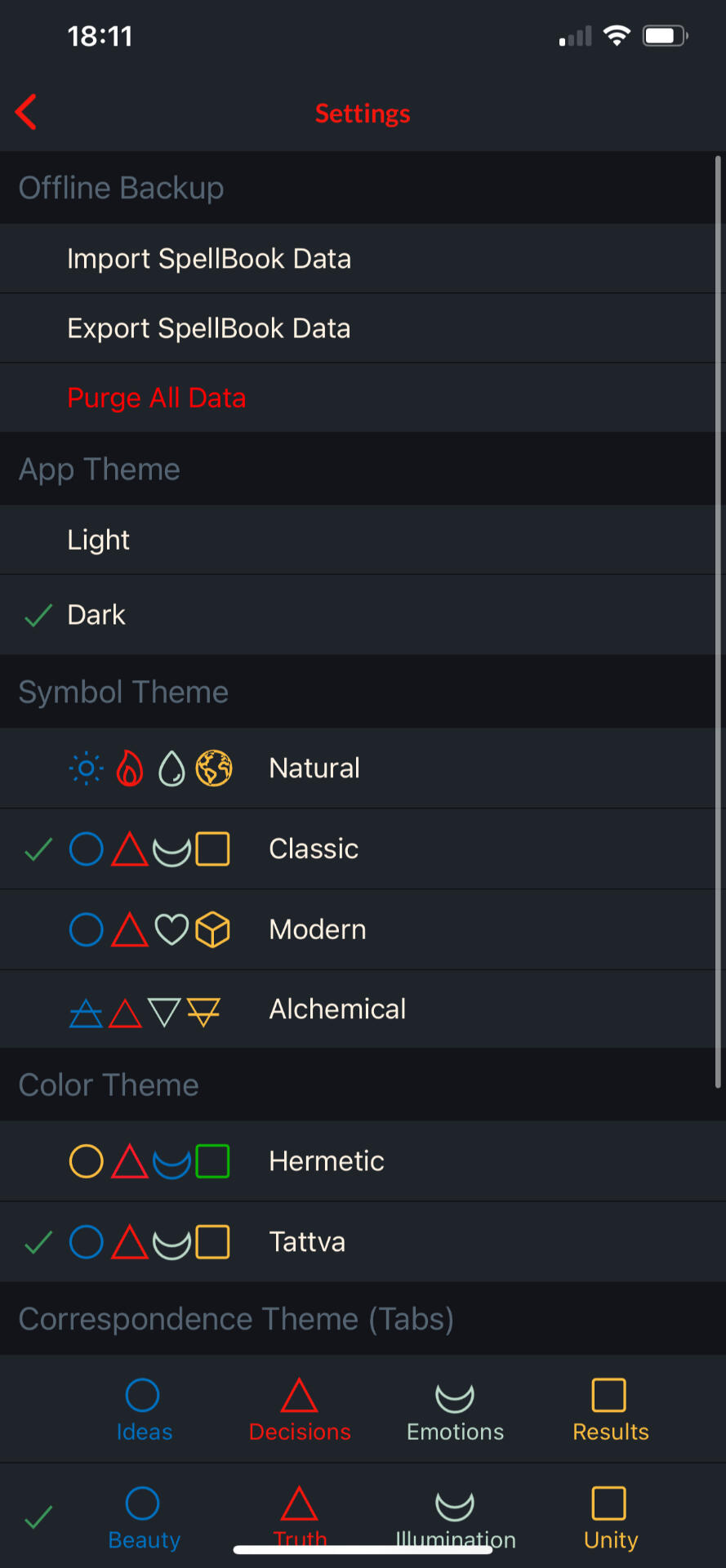
Task: Click the blue Ideas circle icon
Action: tap(143, 1395)
